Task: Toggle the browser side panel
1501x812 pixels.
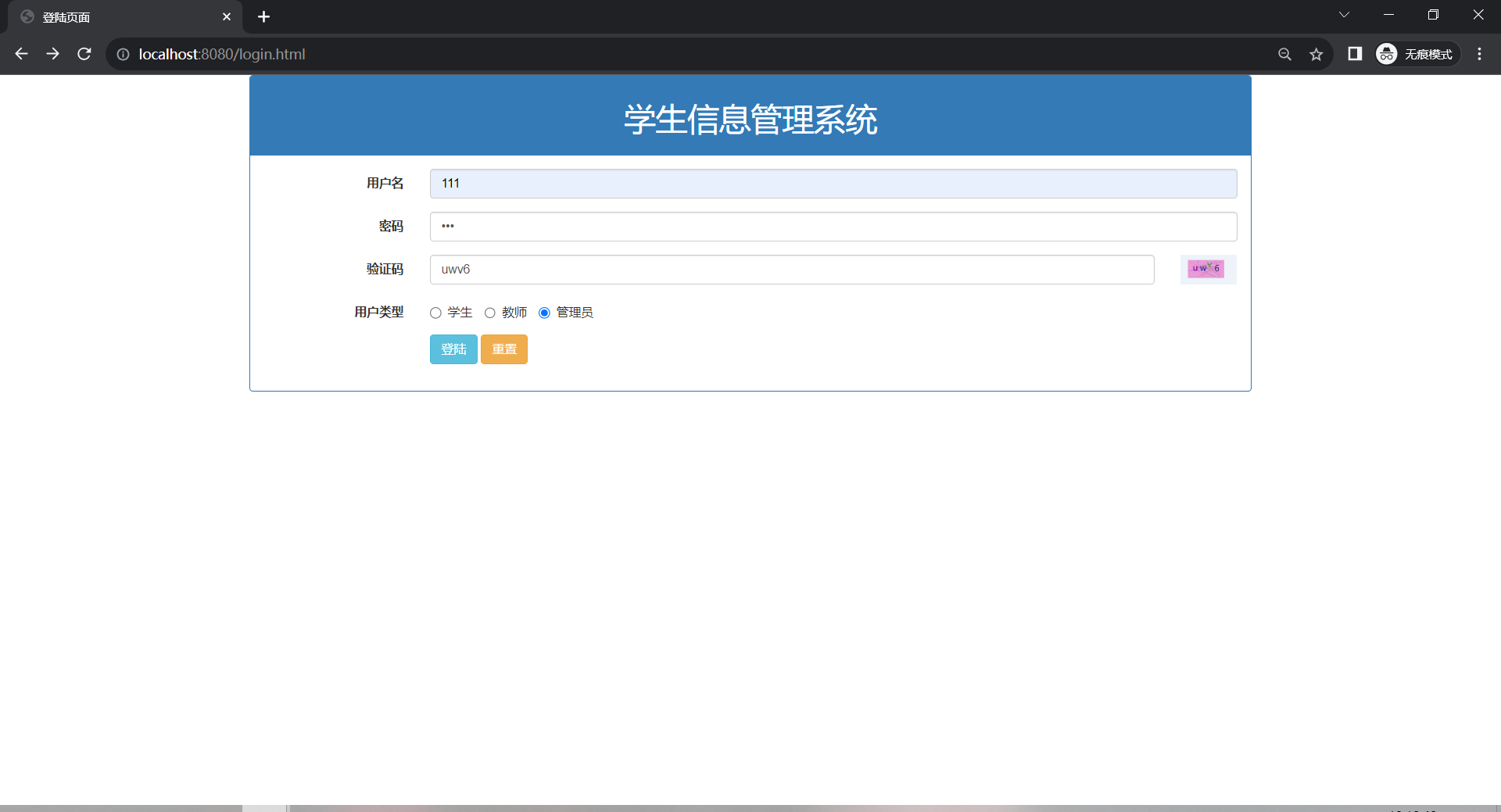Action: click(x=1355, y=54)
